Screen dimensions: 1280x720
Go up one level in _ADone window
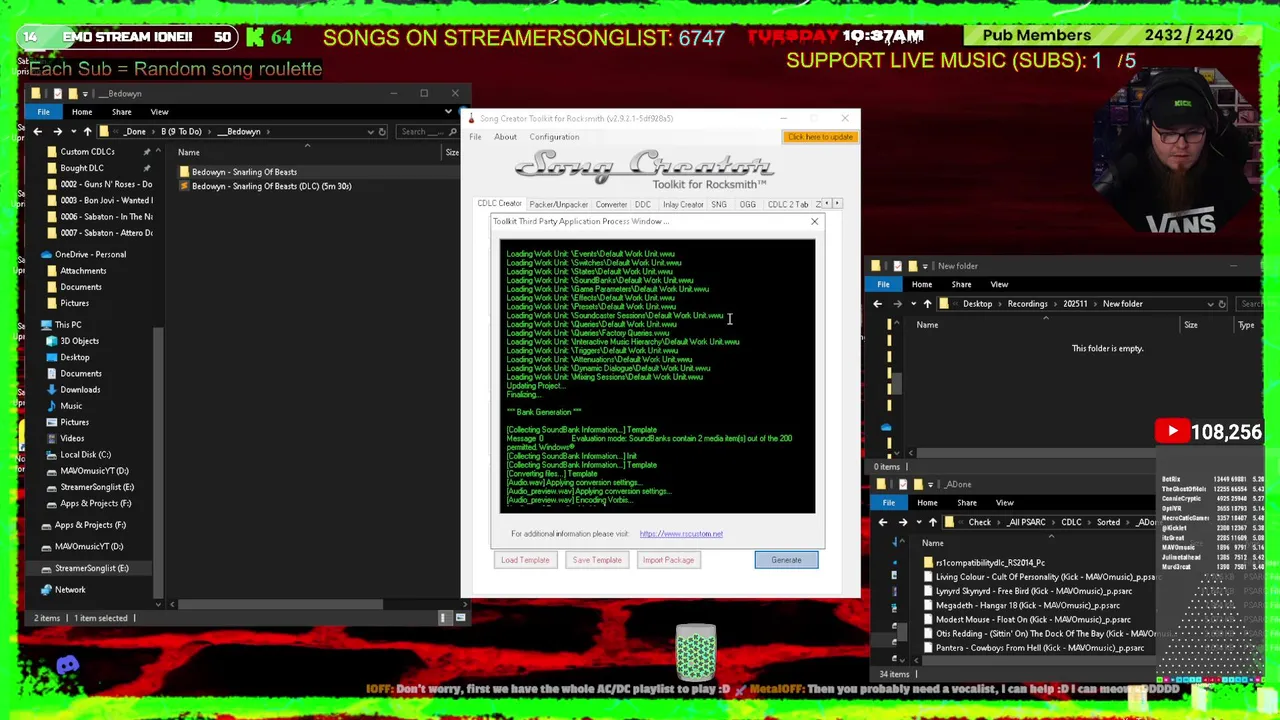coord(933,522)
